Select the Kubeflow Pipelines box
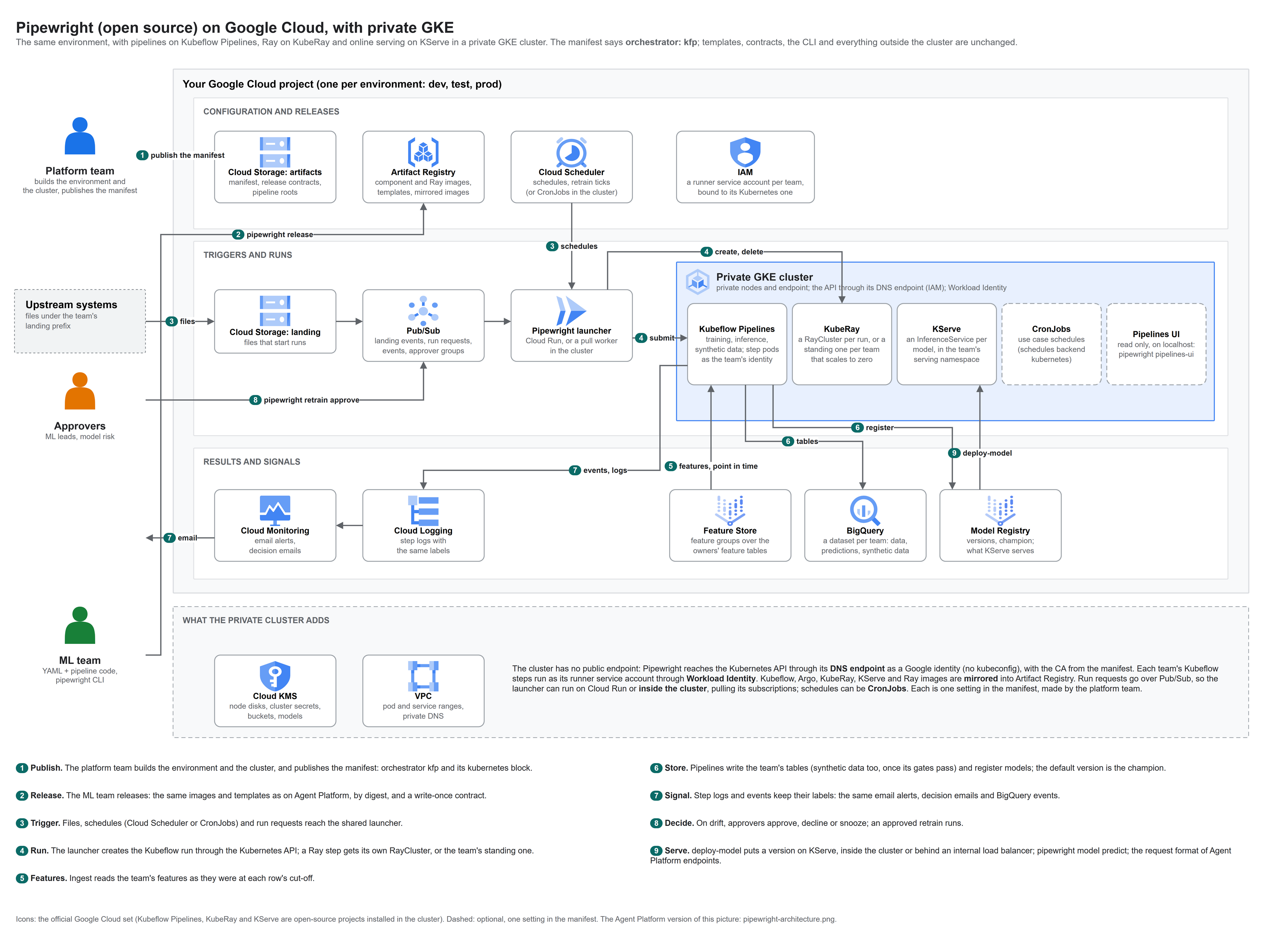Viewport: 1270px width, 952px height. click(x=737, y=344)
